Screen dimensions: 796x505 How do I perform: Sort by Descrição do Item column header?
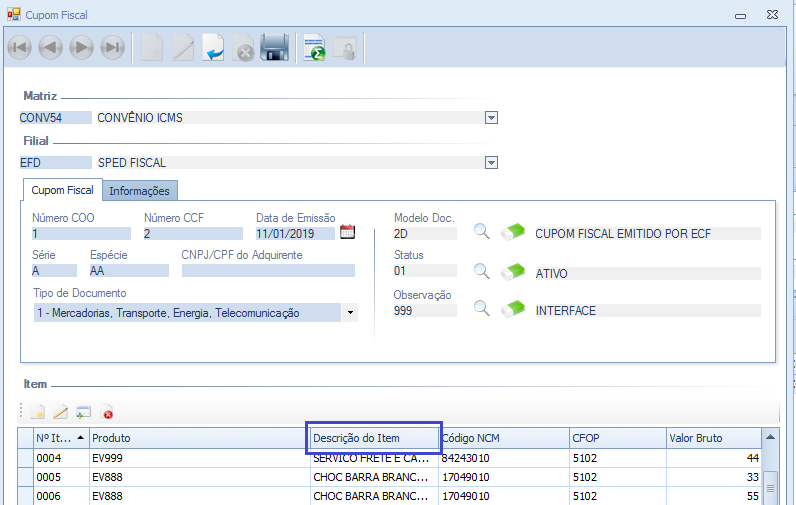(372, 438)
